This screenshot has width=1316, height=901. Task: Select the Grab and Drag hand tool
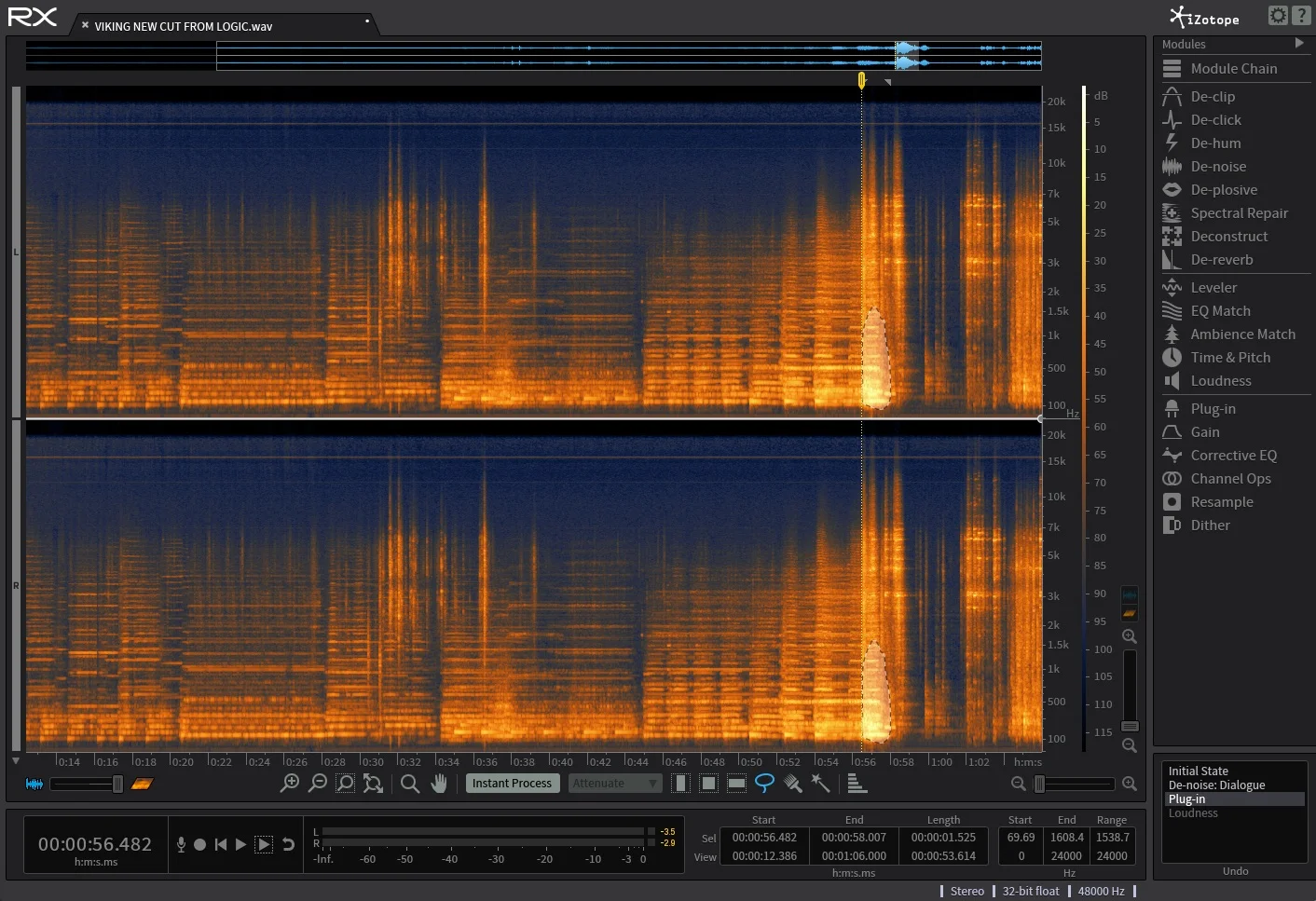point(439,784)
